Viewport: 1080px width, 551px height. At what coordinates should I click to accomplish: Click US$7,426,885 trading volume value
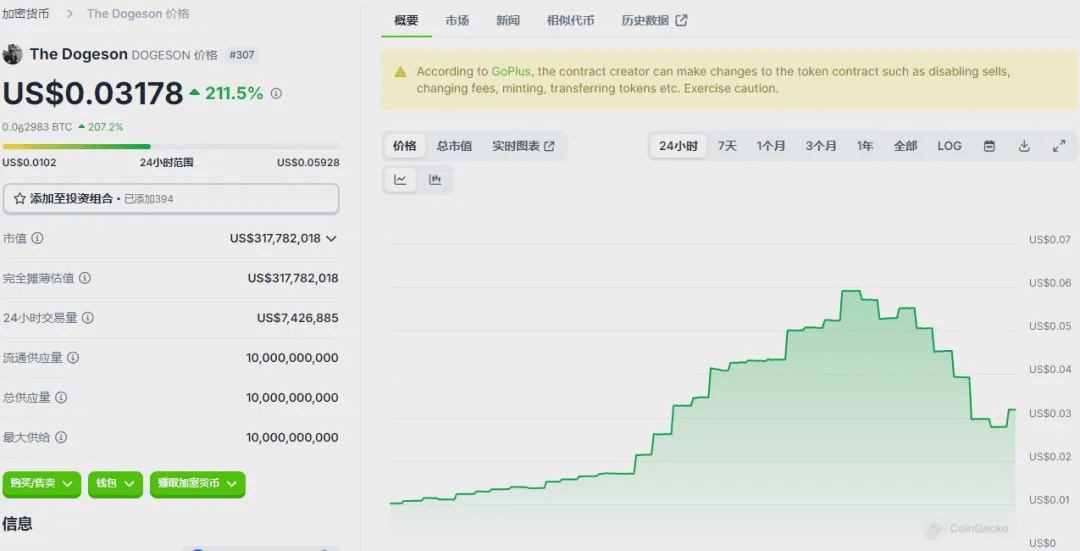298,318
